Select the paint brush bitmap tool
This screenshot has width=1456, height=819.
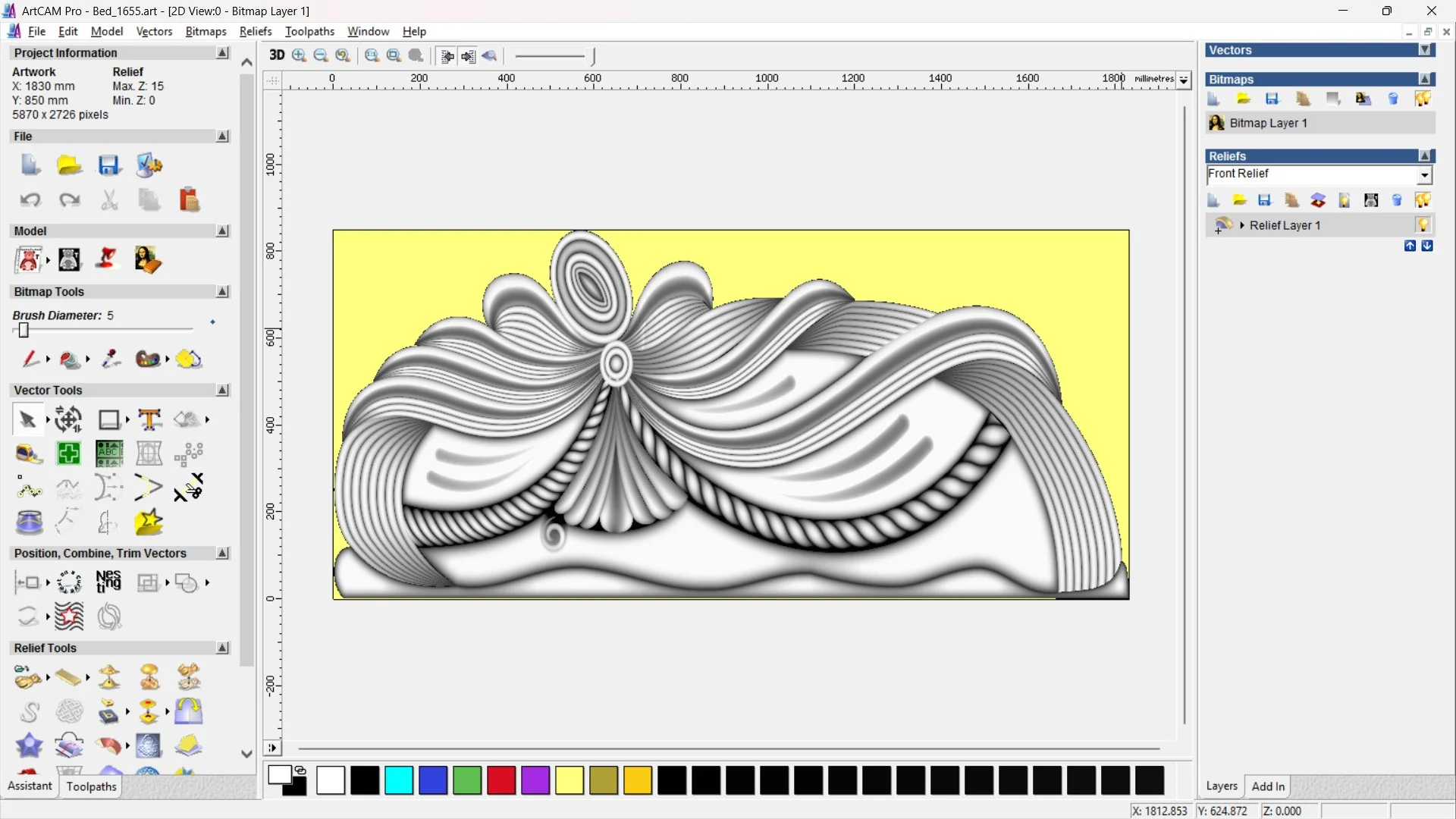tap(30, 359)
